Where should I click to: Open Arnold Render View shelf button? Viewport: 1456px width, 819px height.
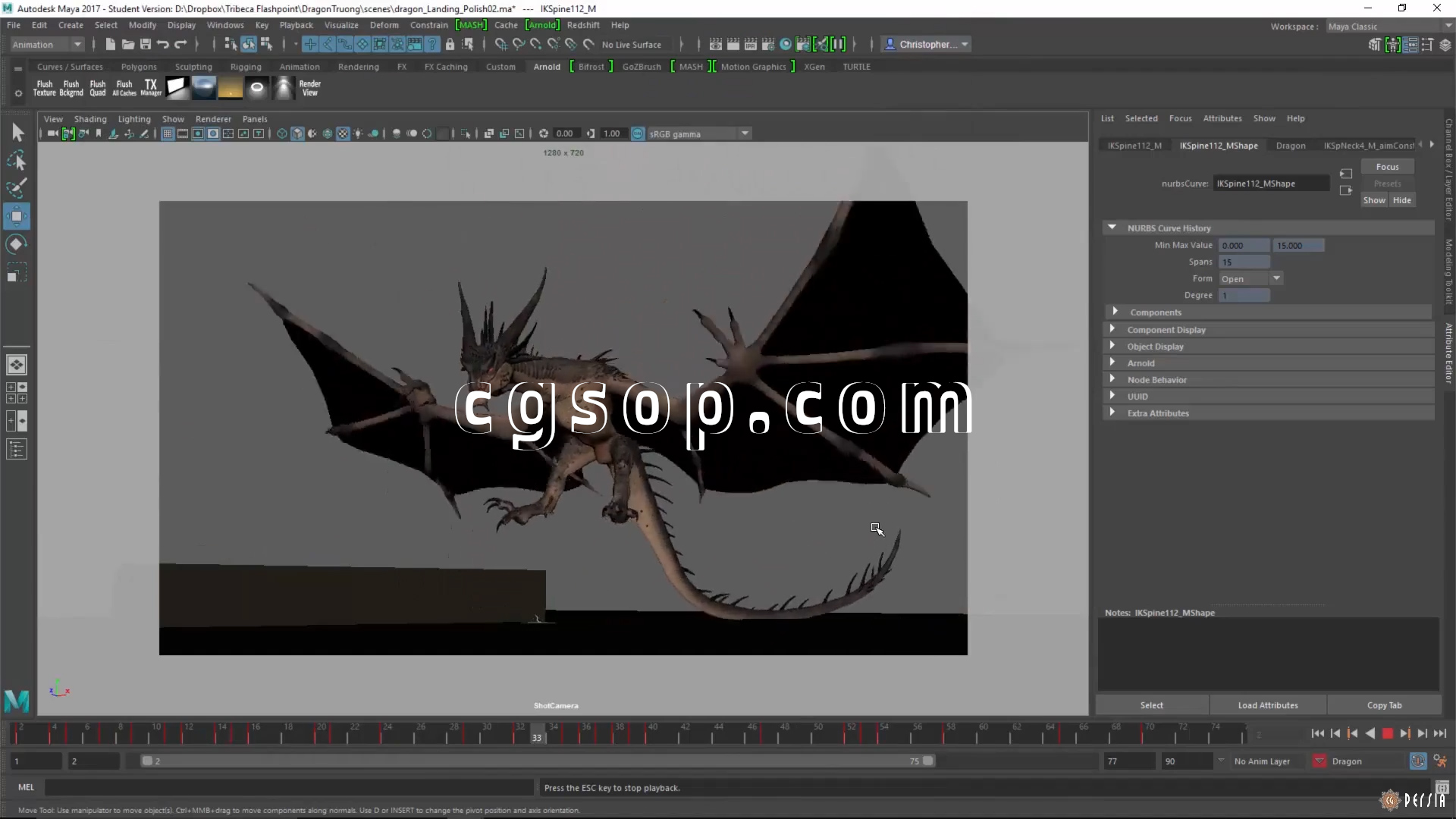[x=309, y=88]
